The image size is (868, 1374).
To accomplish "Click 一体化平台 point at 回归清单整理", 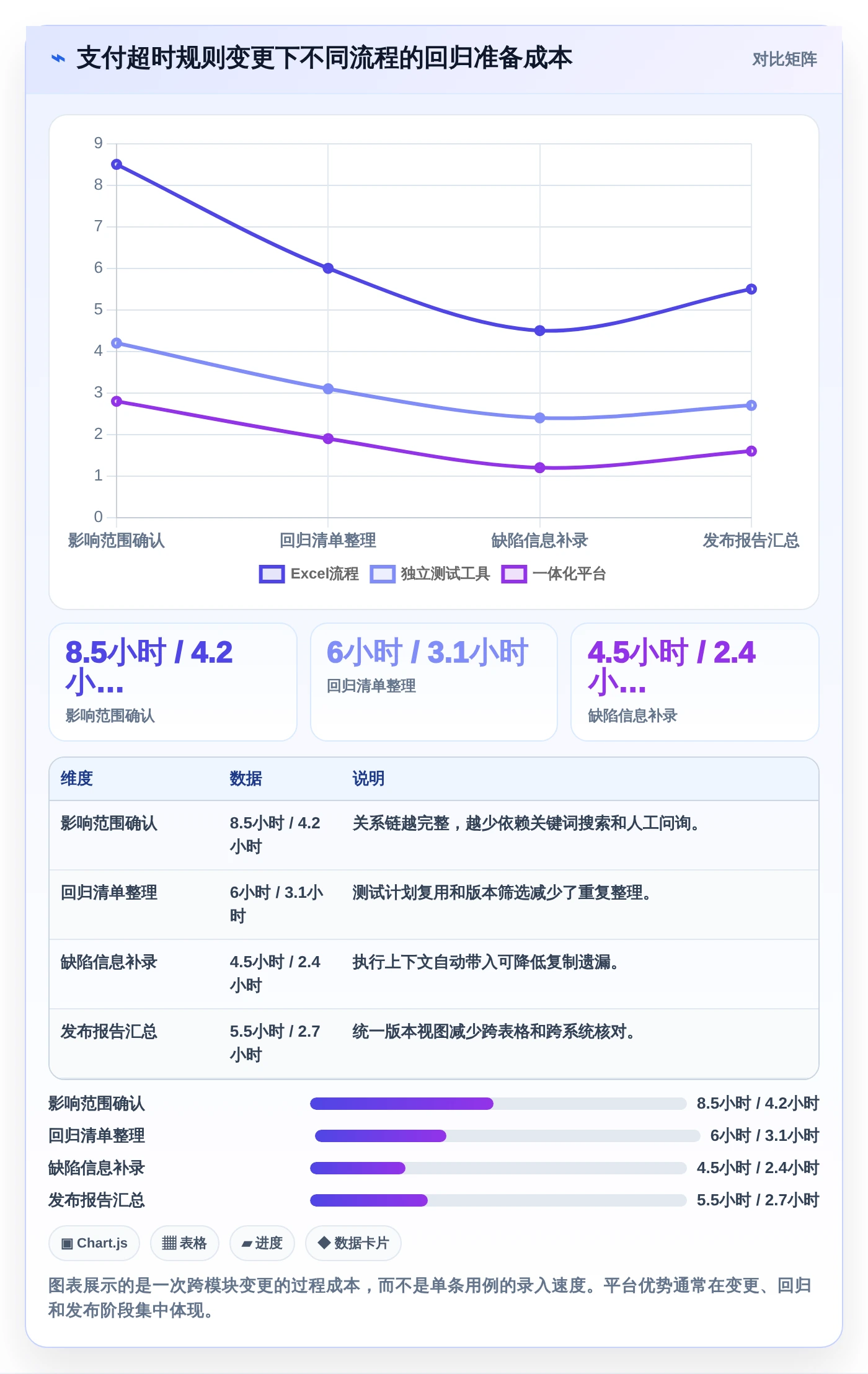I will [328, 438].
